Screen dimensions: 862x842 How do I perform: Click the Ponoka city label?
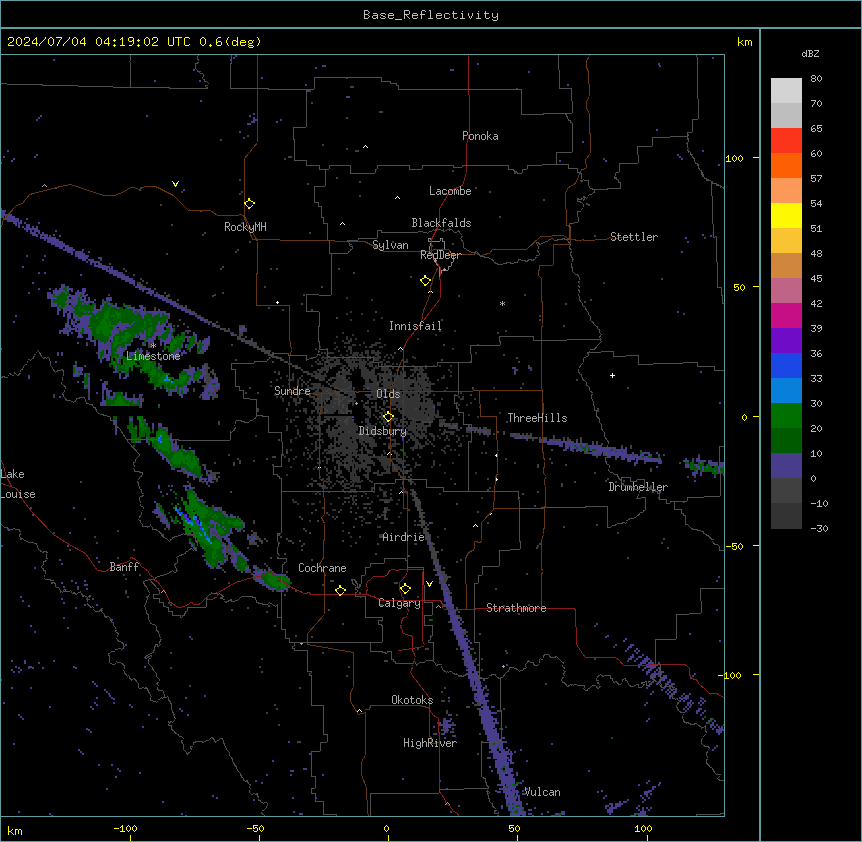click(480, 136)
